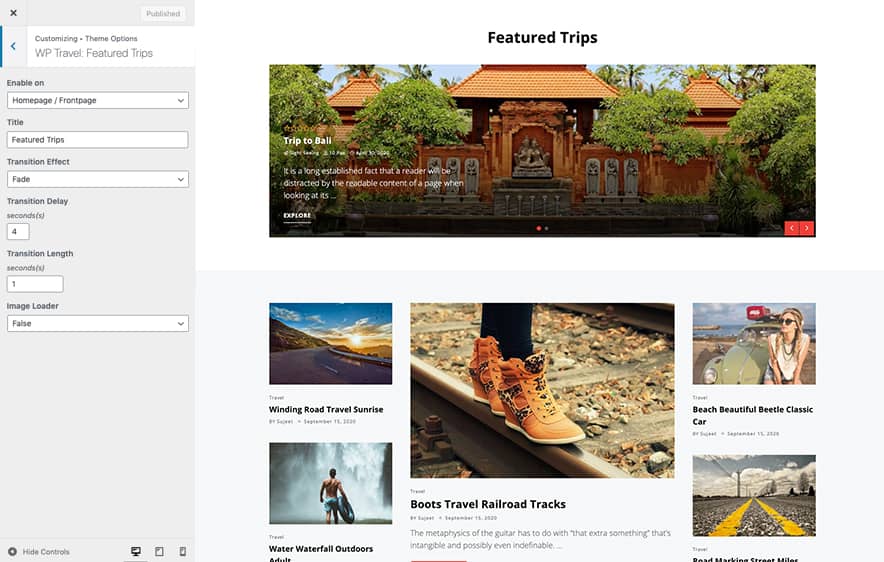The width and height of the screenshot is (884, 562).
Task: Click Hide Controls at the bottom
Action: point(39,552)
